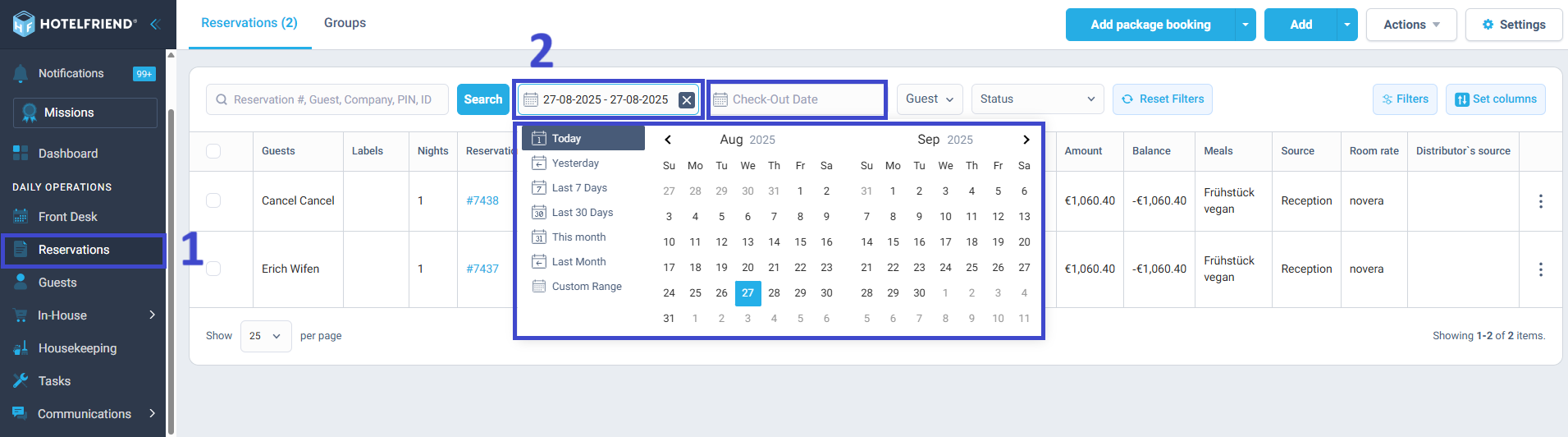Click the Guests person icon
Image resolution: width=1568 pixels, height=437 pixels.
(21, 283)
